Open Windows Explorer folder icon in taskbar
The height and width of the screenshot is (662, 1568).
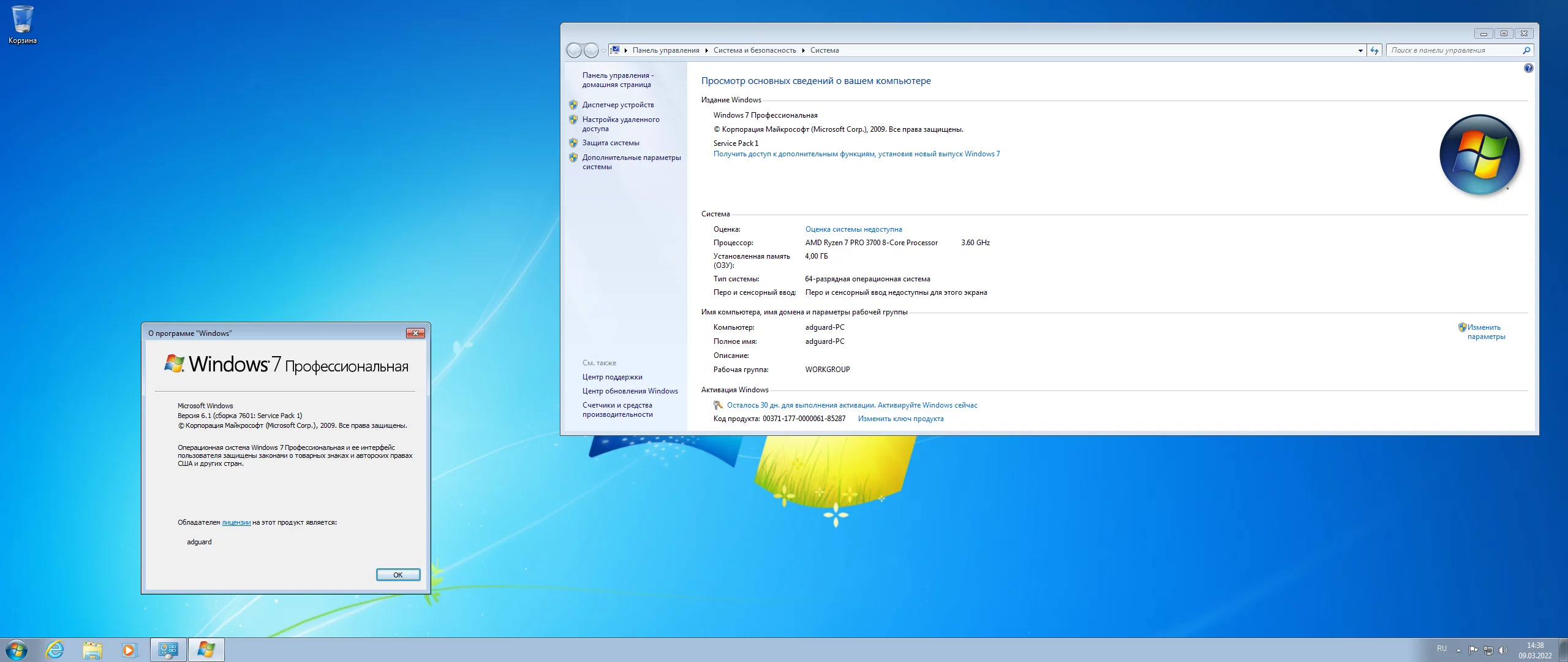click(92, 650)
